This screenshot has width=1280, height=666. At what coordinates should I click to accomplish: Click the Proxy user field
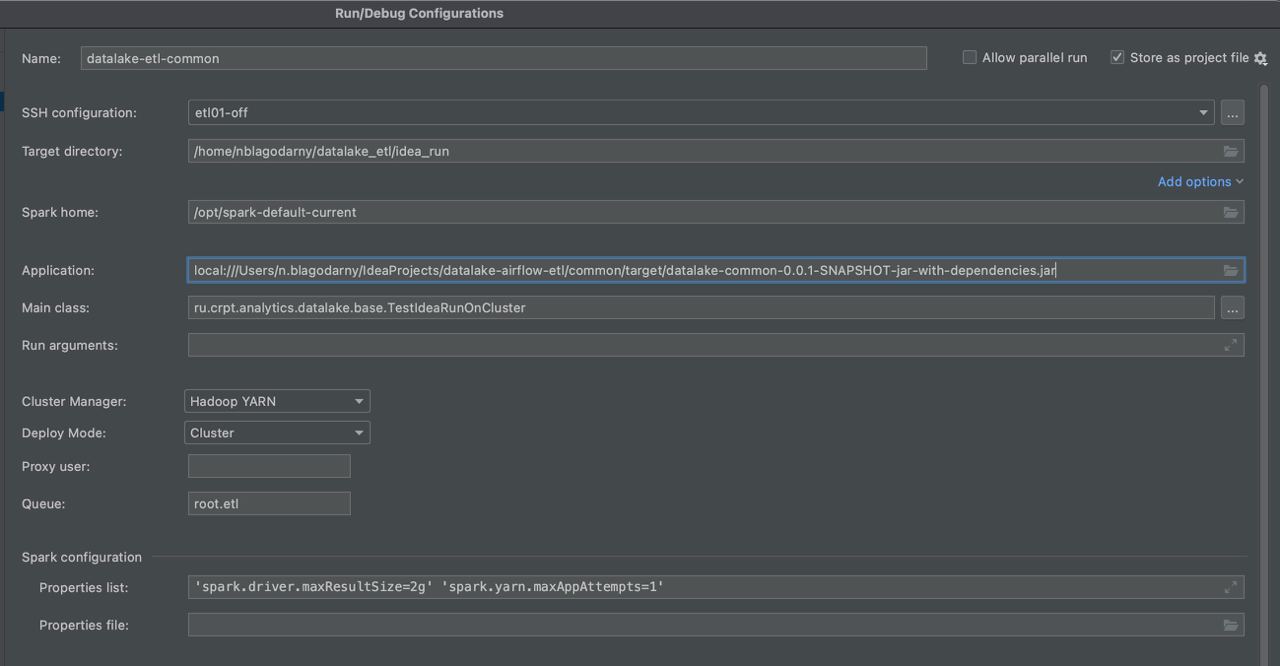point(269,466)
